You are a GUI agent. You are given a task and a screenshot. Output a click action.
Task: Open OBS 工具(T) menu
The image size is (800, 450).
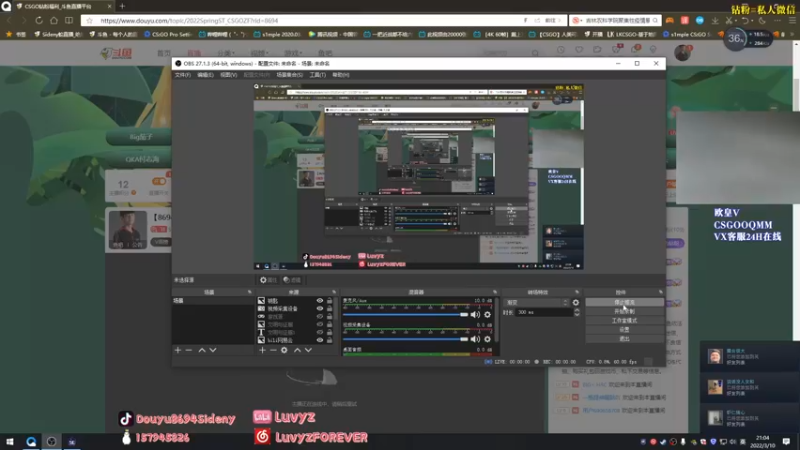[317, 75]
